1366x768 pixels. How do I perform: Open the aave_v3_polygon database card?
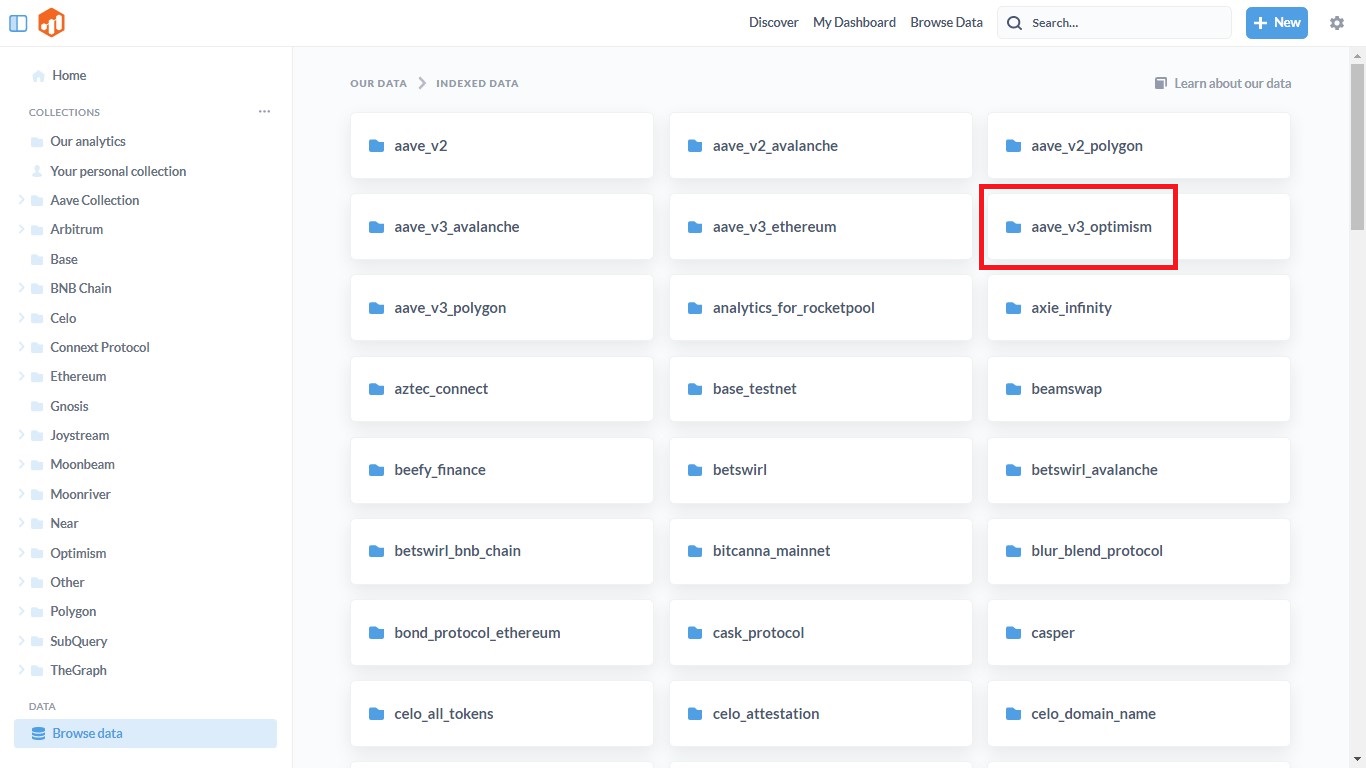point(502,308)
